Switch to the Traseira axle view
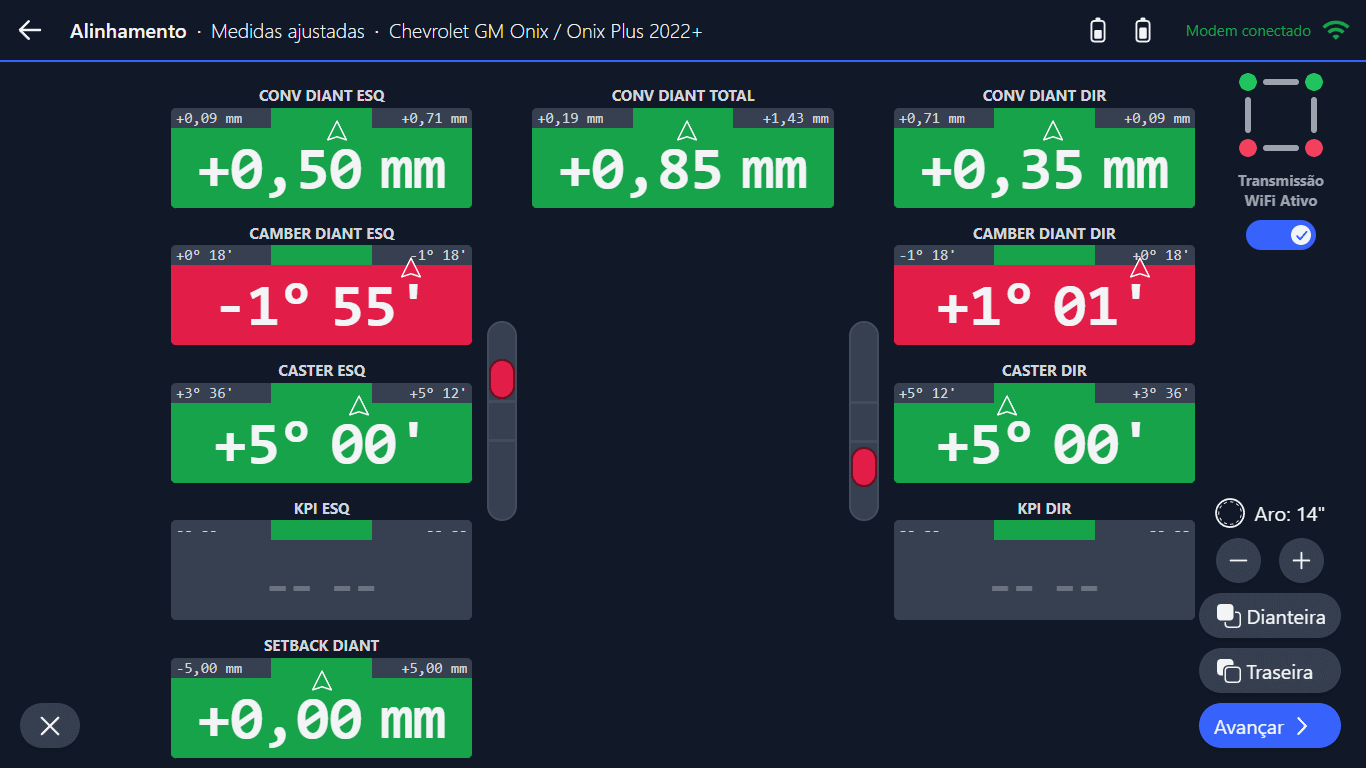 pyautogui.click(x=1270, y=672)
